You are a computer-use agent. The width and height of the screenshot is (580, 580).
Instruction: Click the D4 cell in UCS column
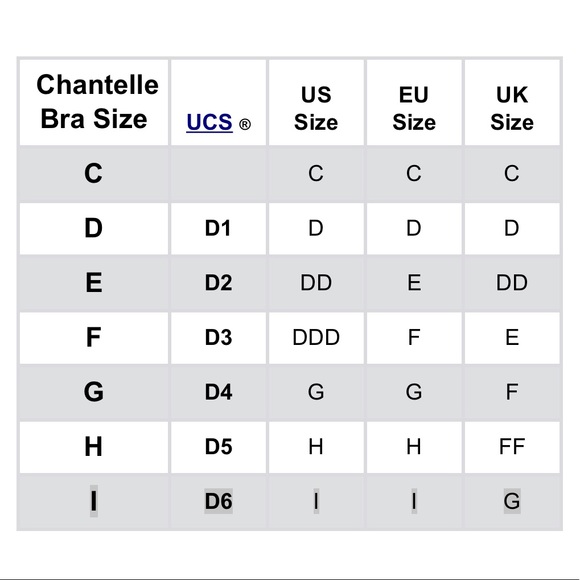coord(218,392)
